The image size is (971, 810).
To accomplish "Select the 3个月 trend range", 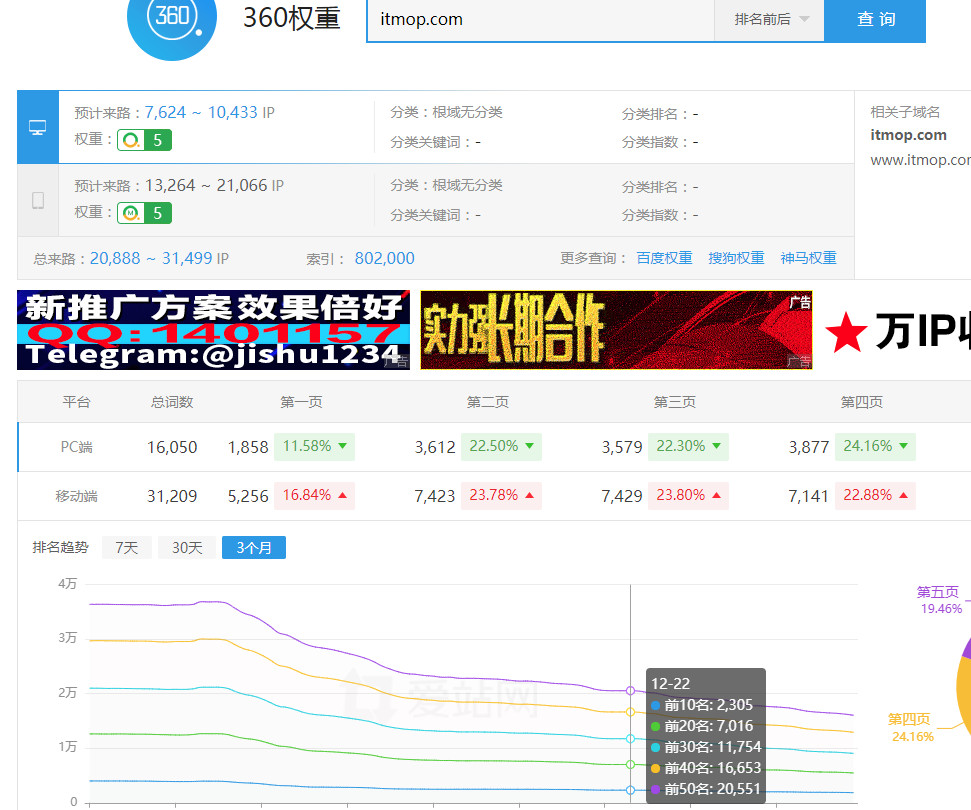I will (254, 548).
